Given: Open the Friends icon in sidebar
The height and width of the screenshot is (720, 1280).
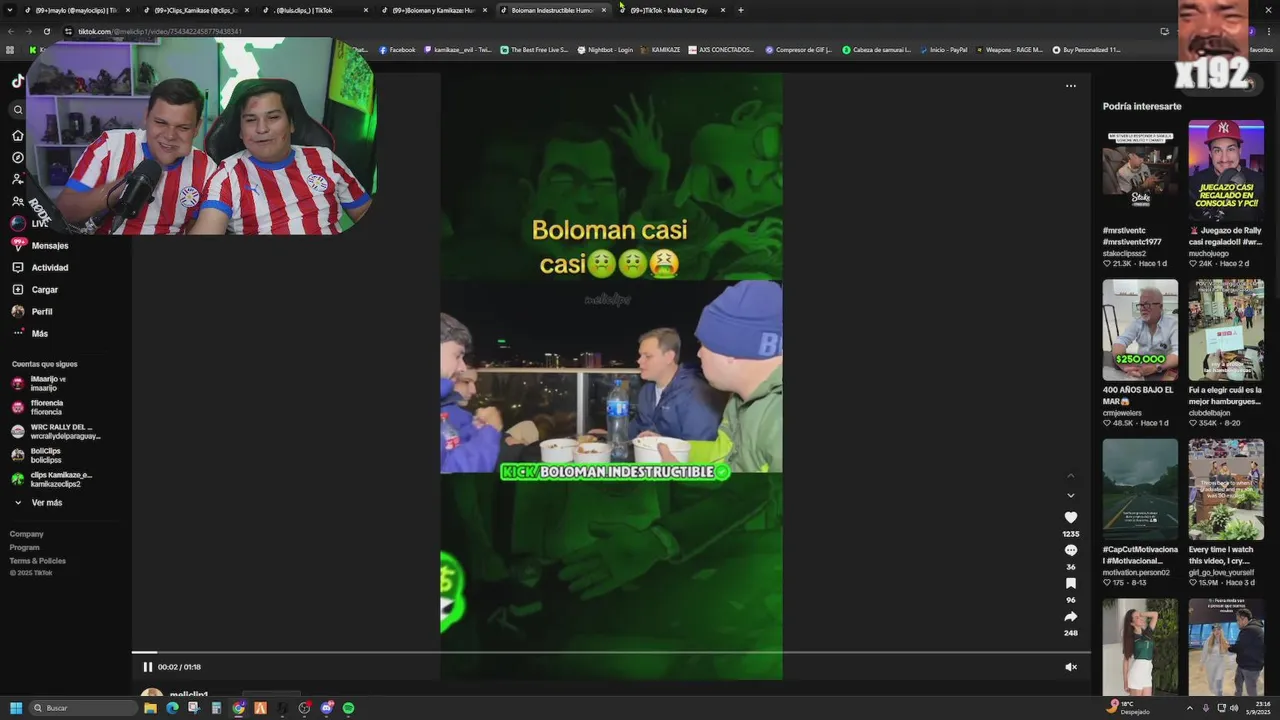Looking at the screenshot, I should pos(17,201).
